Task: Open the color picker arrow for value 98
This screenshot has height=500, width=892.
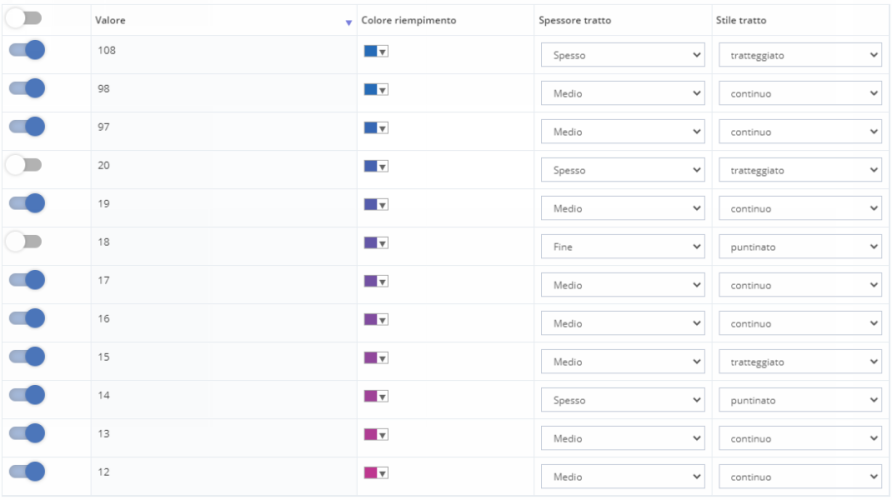Action: [x=383, y=90]
